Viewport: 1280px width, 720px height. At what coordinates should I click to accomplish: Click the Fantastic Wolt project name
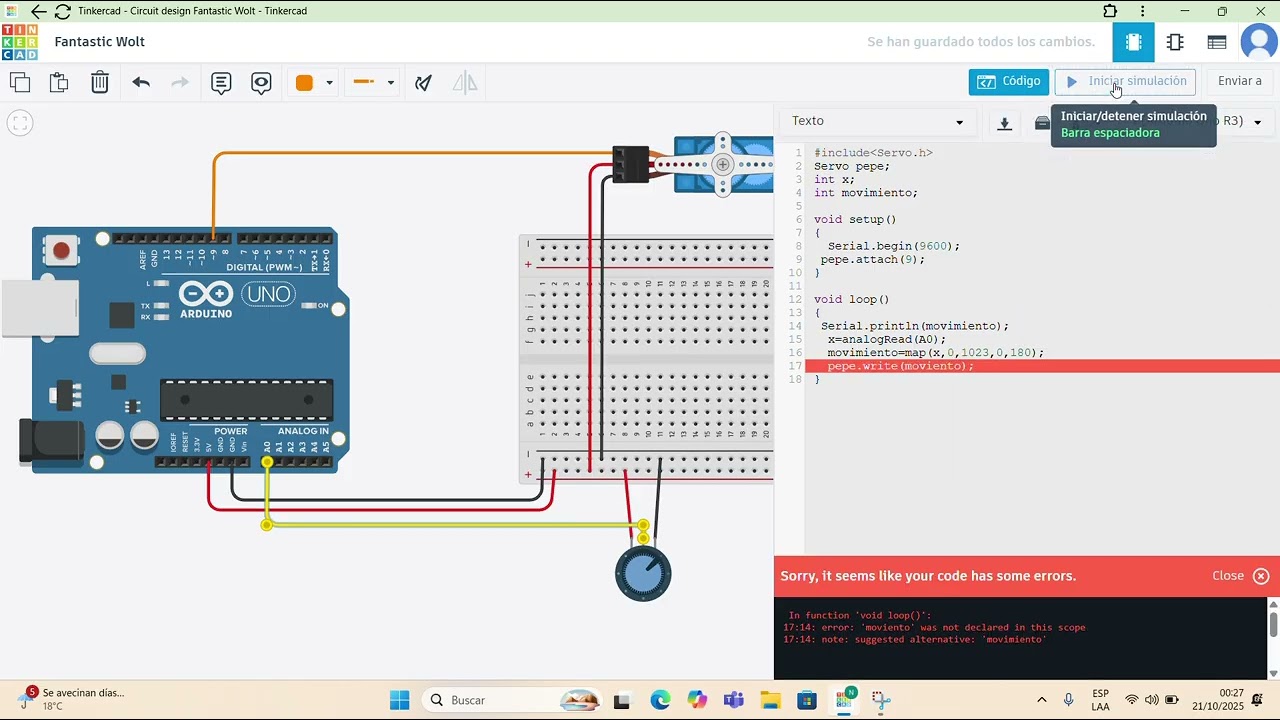click(100, 42)
